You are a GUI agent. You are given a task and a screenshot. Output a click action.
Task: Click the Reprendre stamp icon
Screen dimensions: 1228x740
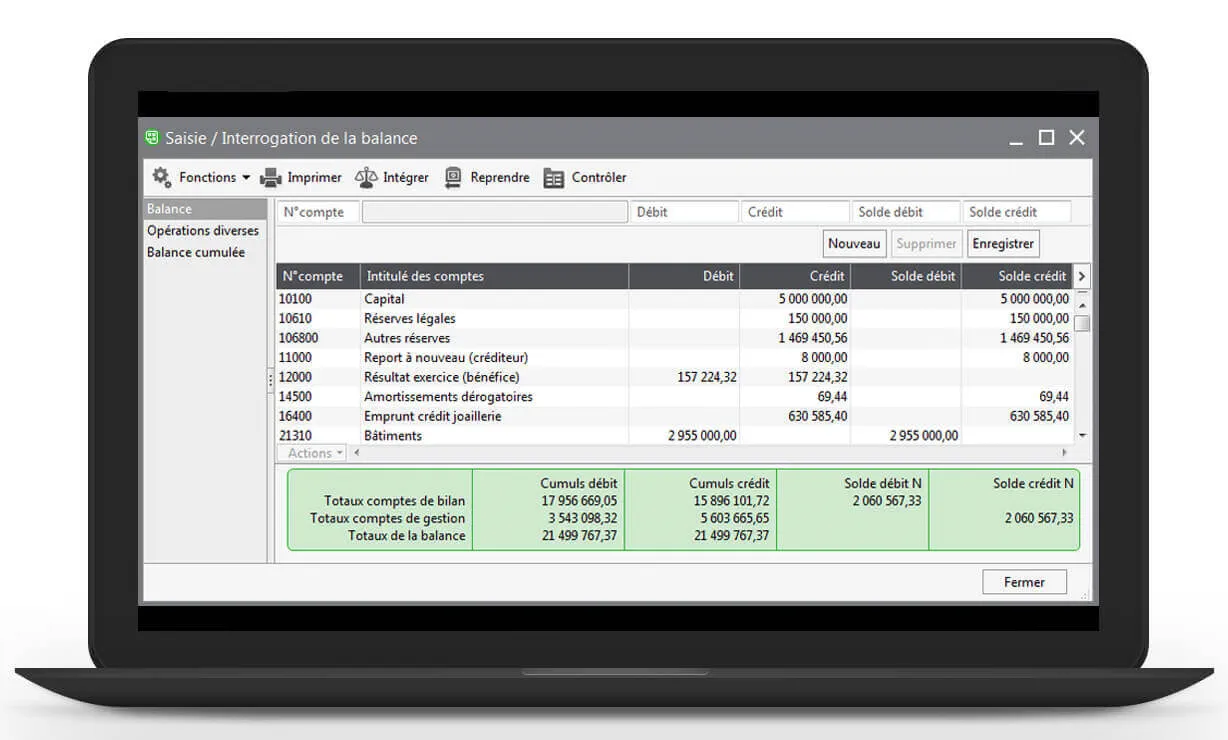(454, 177)
